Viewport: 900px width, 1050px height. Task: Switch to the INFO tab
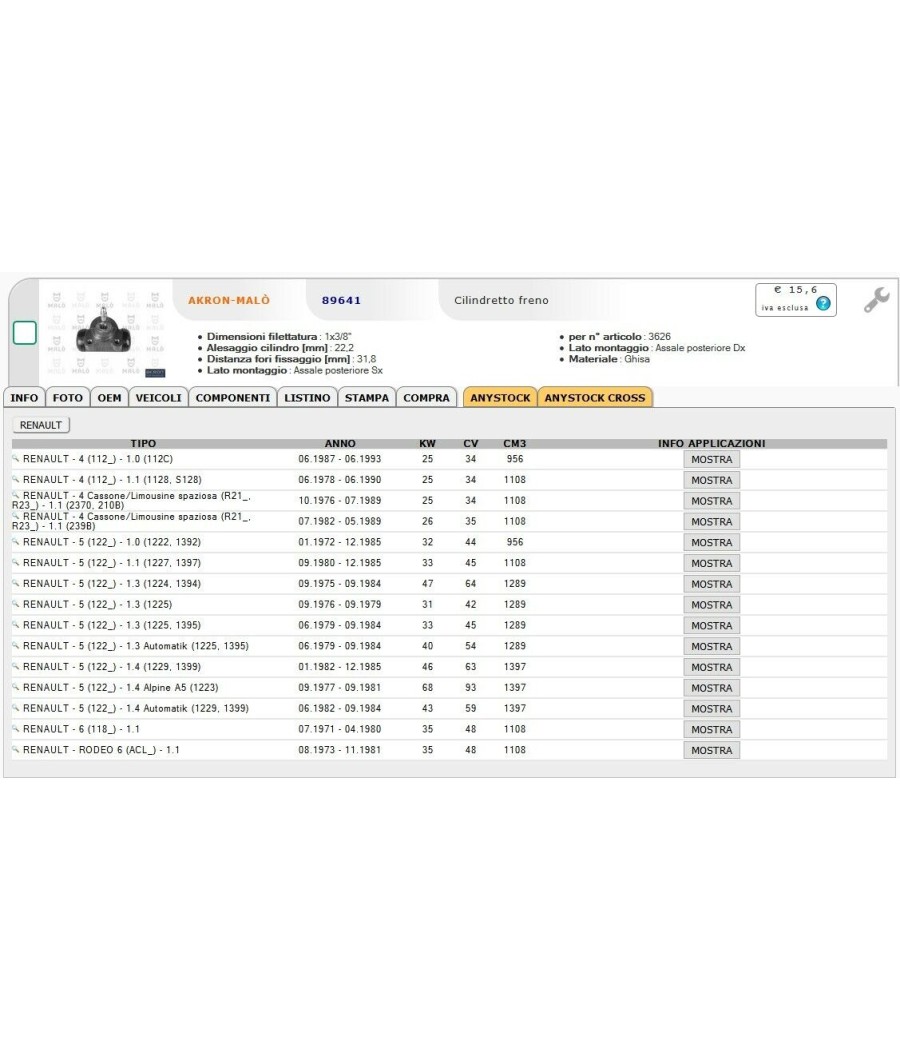pos(24,398)
